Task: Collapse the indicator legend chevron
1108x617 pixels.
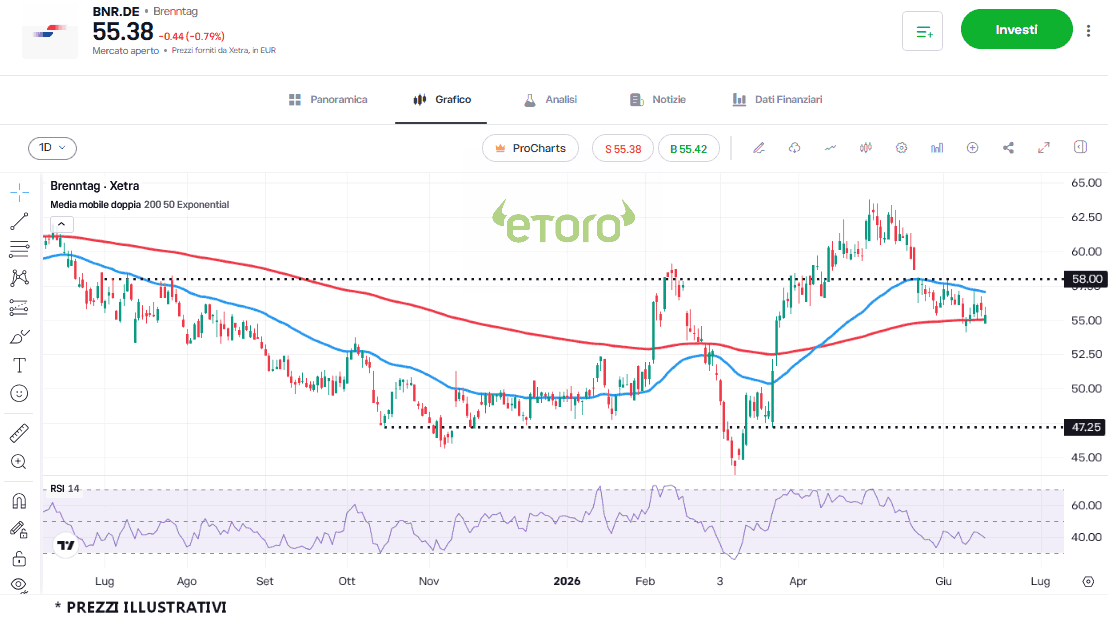Action: coord(61,224)
